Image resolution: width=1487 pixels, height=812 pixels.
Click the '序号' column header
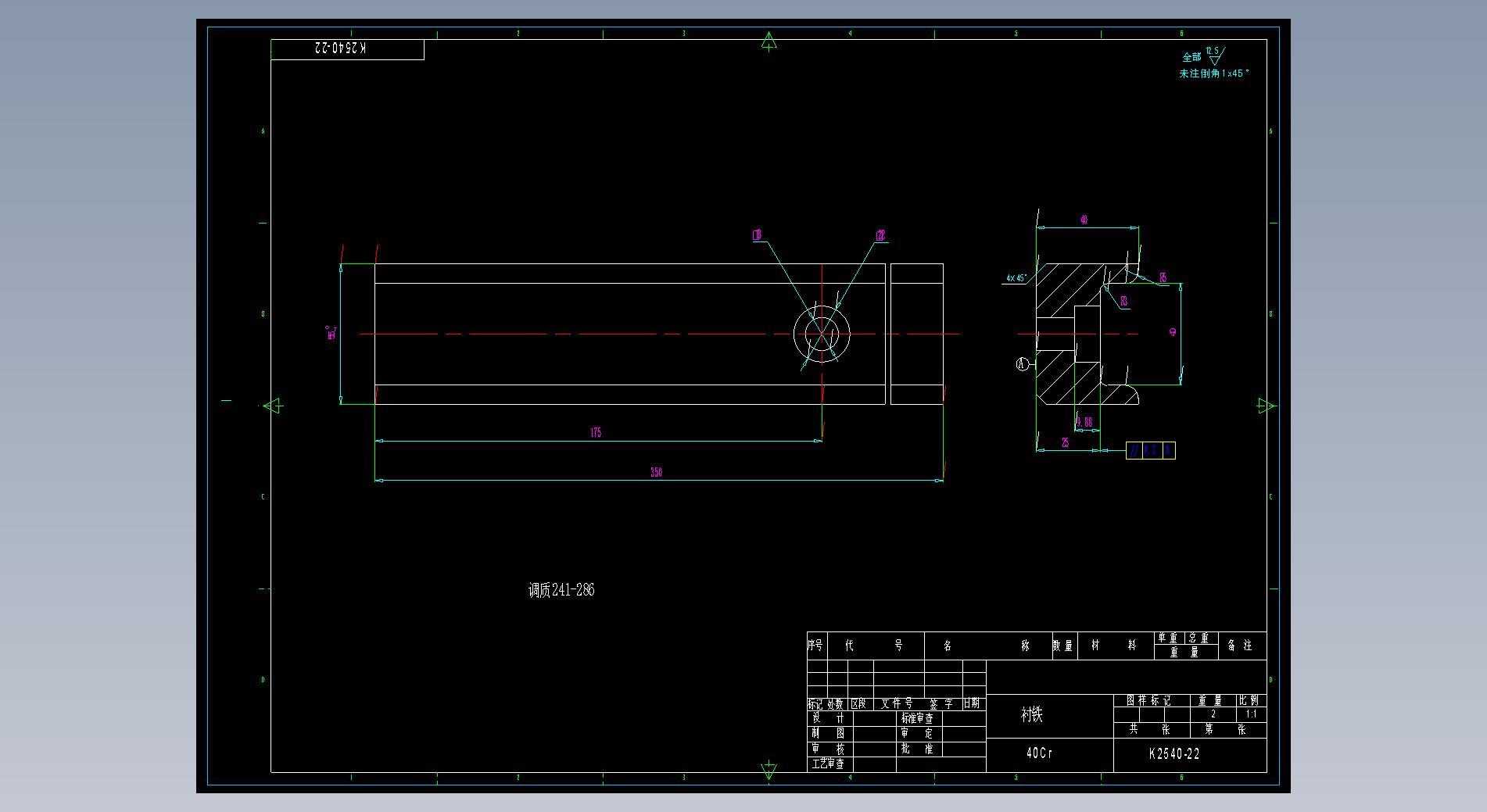click(x=815, y=646)
